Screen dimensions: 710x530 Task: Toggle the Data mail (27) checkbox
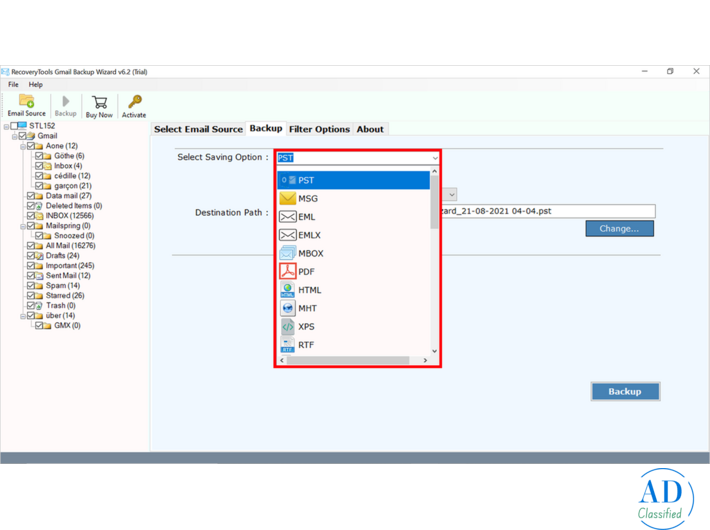point(31,196)
